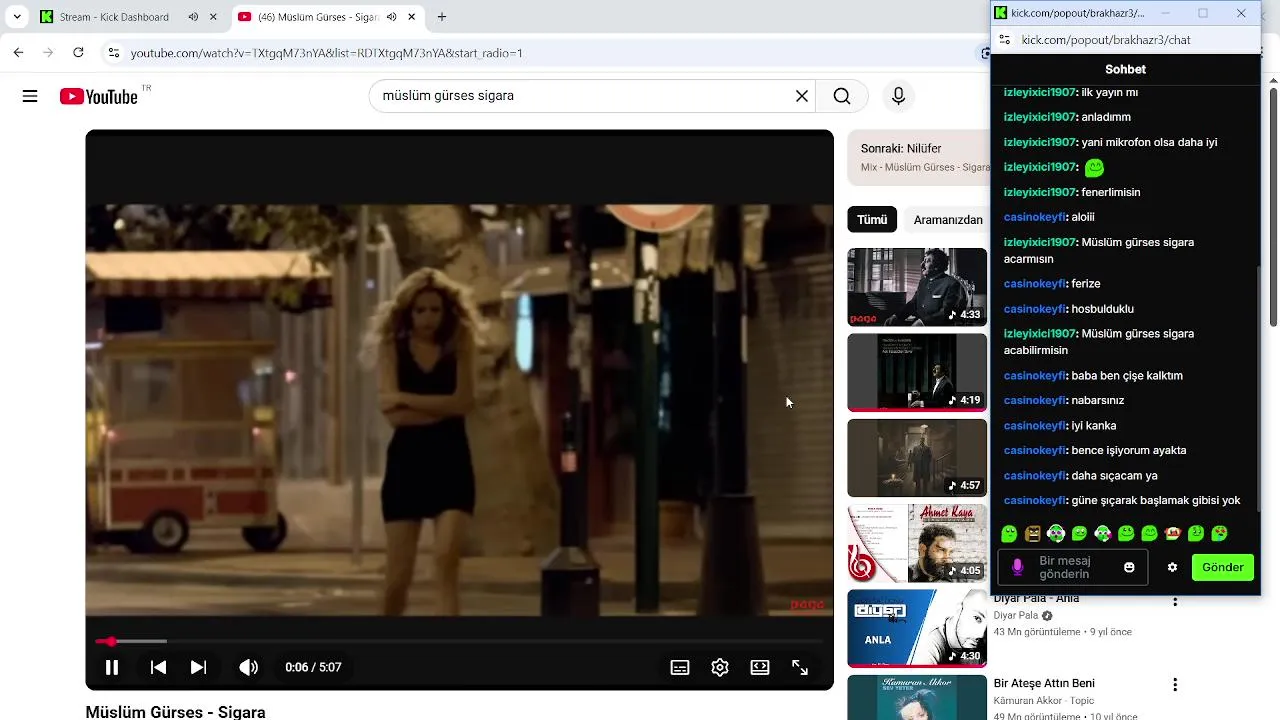
Task: Open the Diyar Pala ANLA thumbnail
Action: 917,628
